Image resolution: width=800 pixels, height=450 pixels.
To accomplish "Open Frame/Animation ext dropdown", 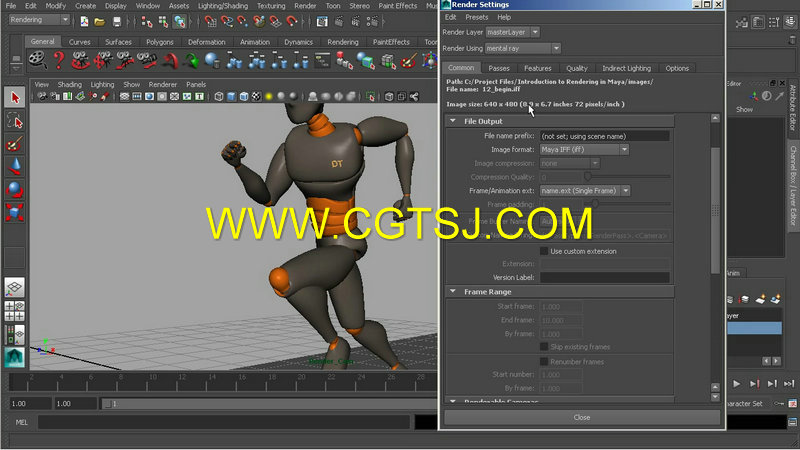I will pyautogui.click(x=585, y=191).
